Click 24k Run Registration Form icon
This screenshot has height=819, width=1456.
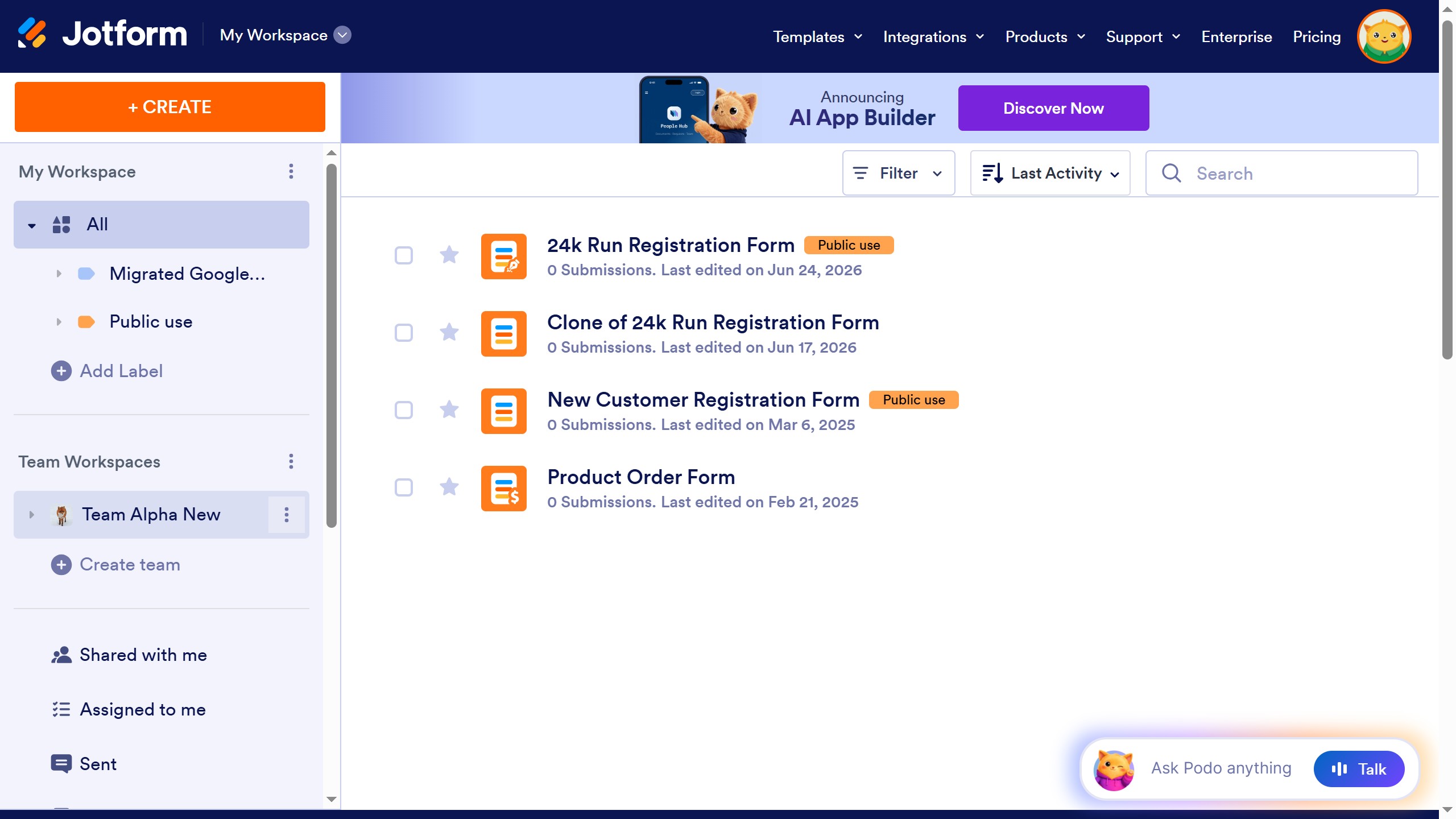click(x=504, y=257)
